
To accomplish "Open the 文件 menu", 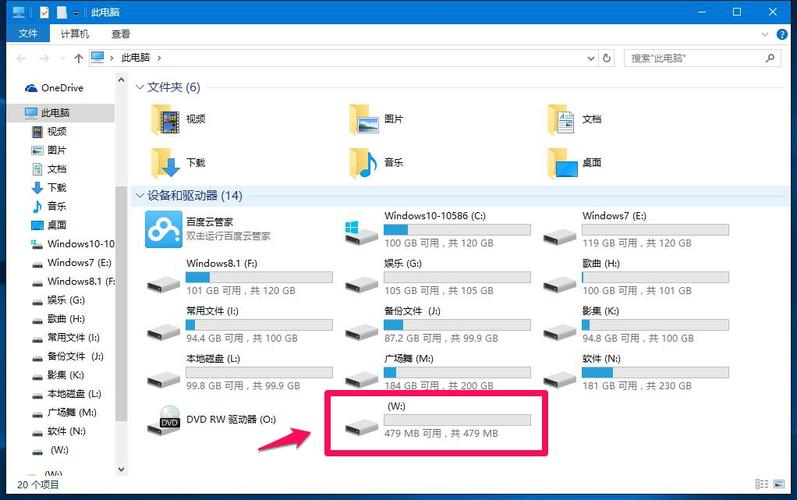I will click(28, 34).
